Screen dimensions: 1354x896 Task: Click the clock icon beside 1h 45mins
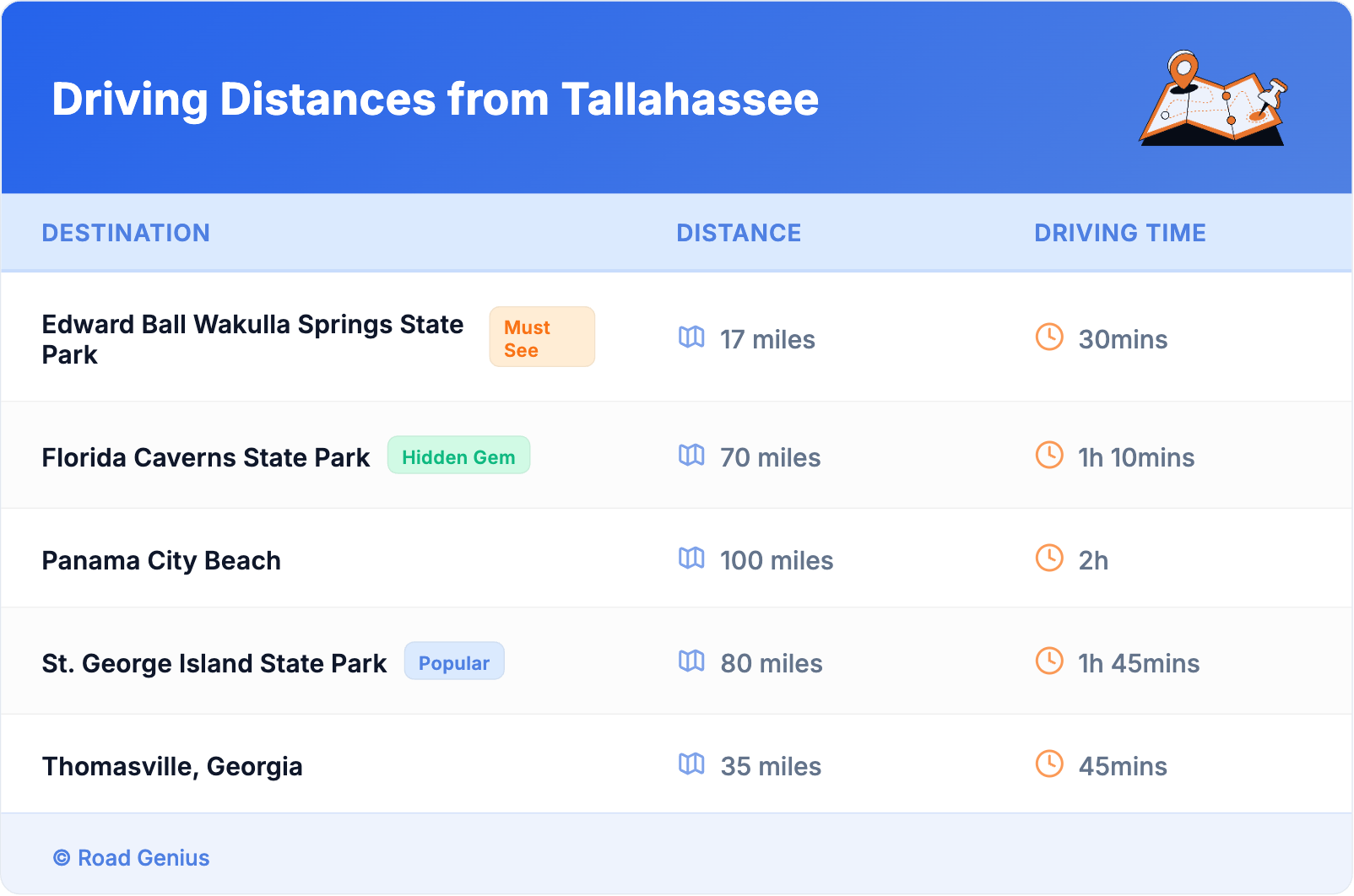point(1049,661)
